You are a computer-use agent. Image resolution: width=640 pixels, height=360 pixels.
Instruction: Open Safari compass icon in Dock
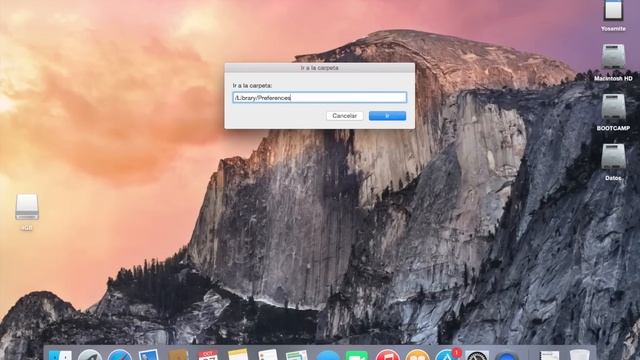click(120, 355)
